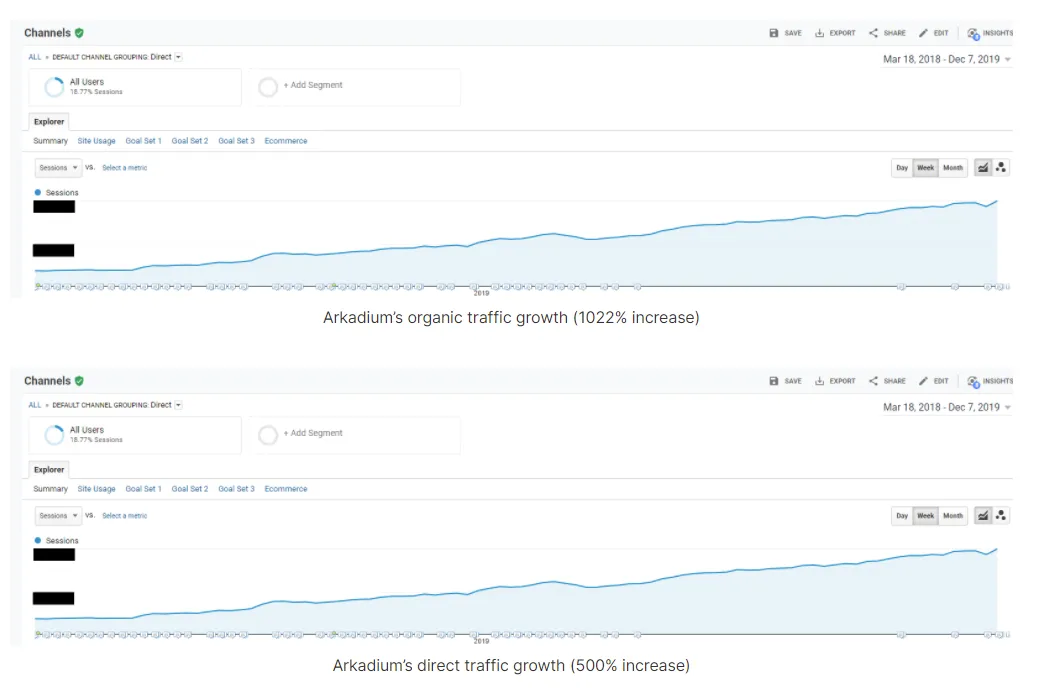Viewport: 1045px width, 689px height.
Task: Switch top chart to Day view
Action: tap(902, 168)
